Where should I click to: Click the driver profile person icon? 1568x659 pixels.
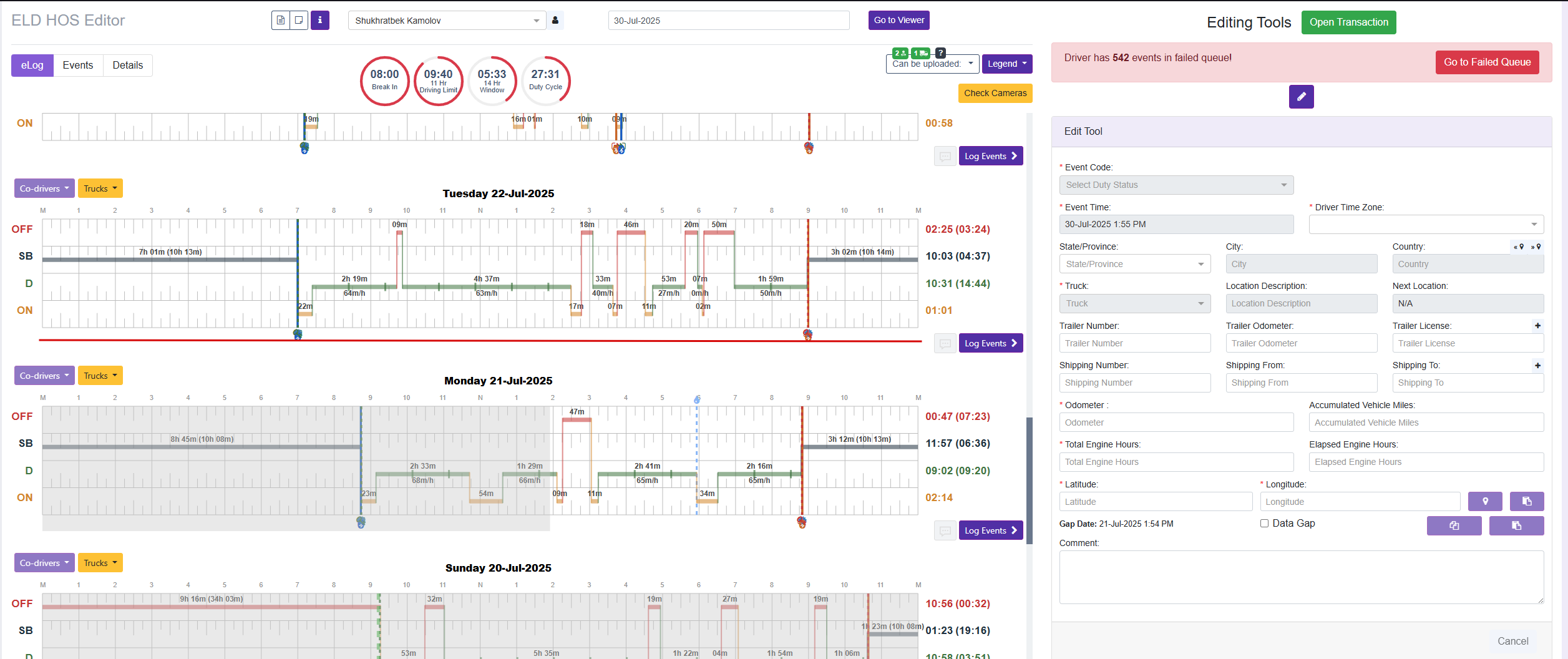[x=555, y=20]
